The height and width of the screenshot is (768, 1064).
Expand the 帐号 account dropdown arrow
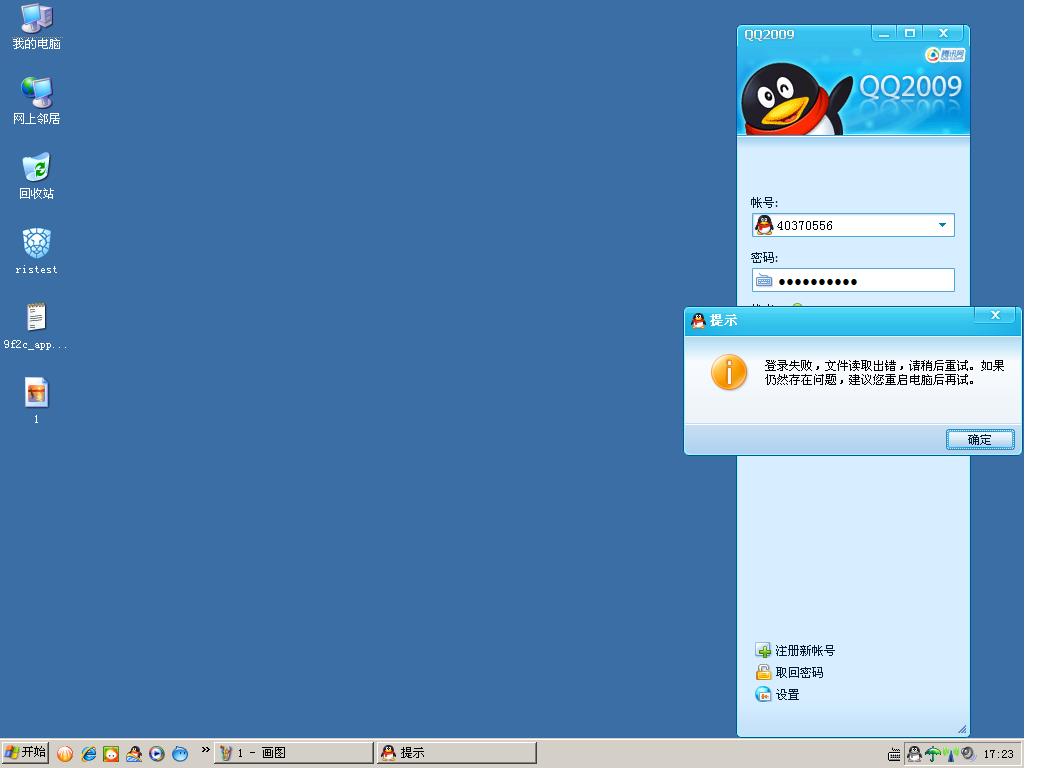pos(942,225)
